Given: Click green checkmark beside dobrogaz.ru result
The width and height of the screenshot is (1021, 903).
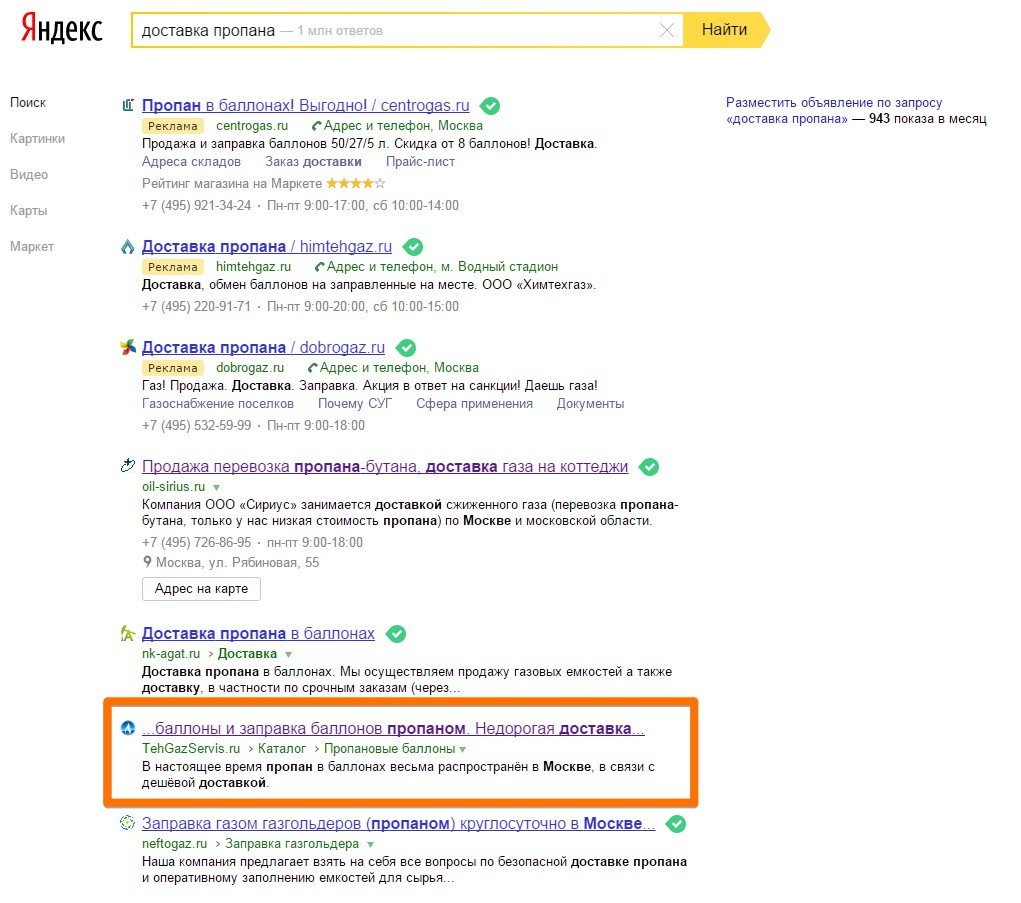Looking at the screenshot, I should click(x=406, y=348).
